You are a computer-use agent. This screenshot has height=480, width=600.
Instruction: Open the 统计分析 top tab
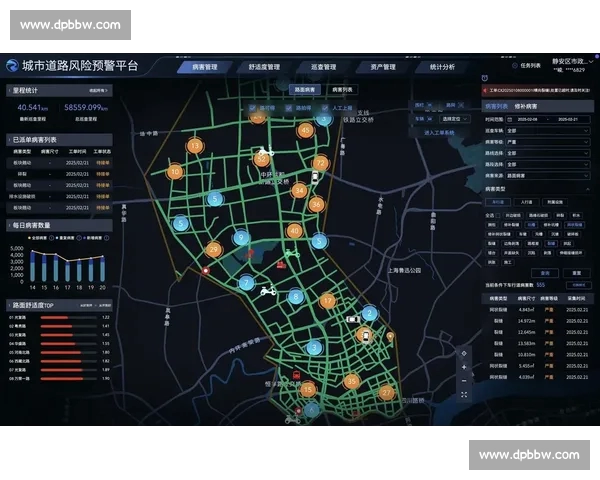point(441,67)
